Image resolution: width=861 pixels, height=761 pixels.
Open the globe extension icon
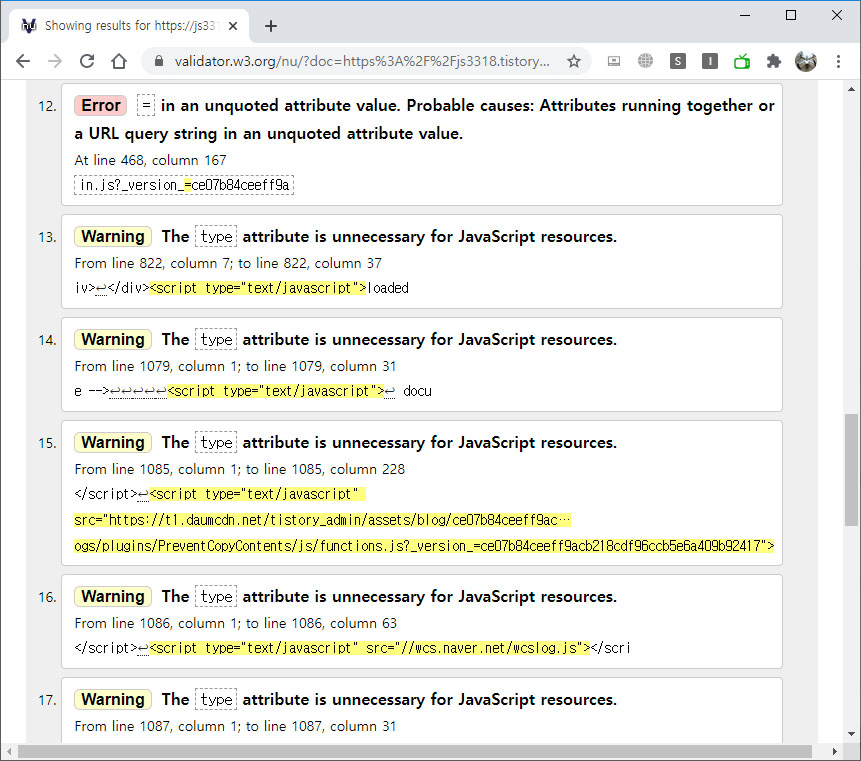[645, 61]
